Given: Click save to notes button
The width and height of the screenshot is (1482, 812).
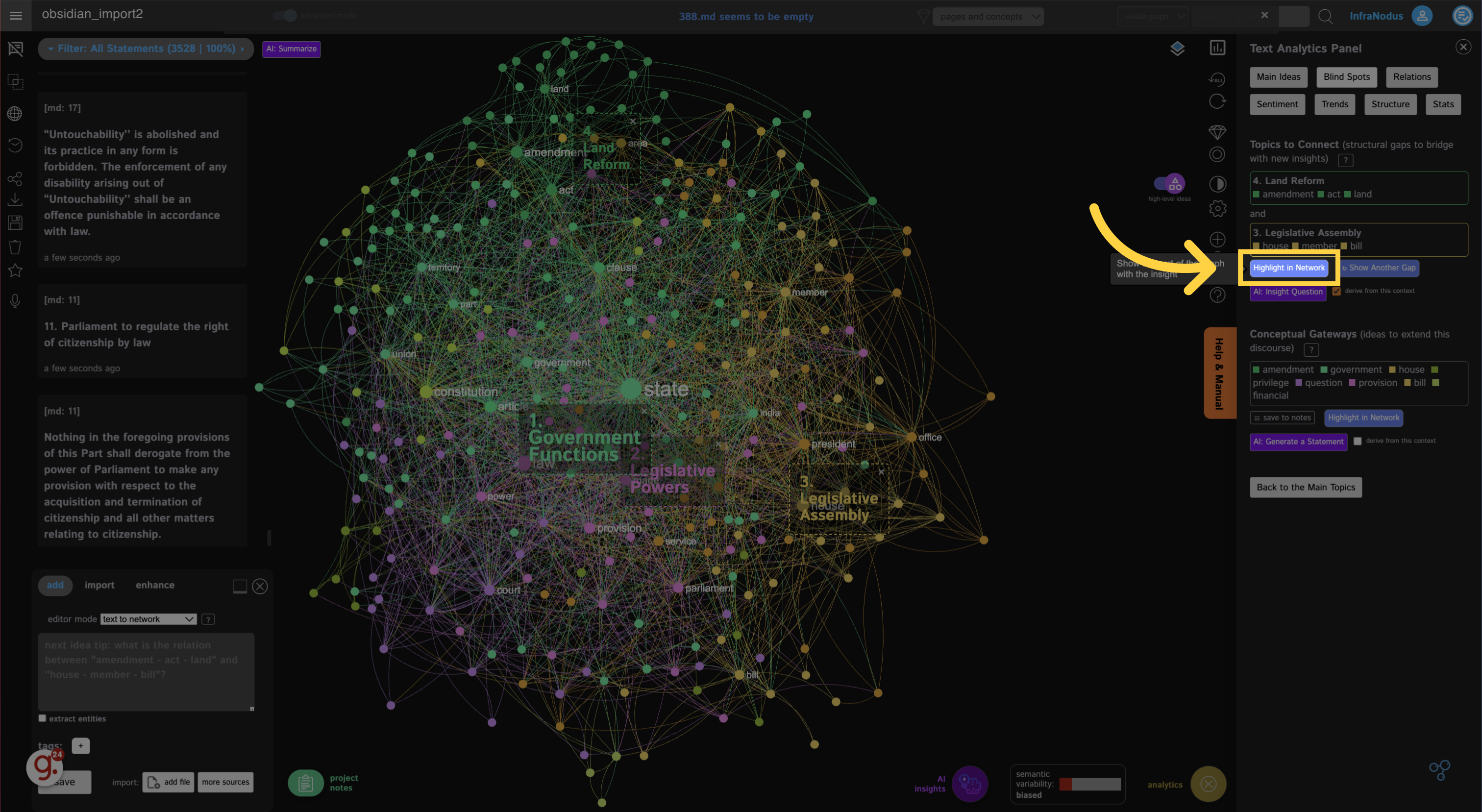Looking at the screenshot, I should (1283, 418).
